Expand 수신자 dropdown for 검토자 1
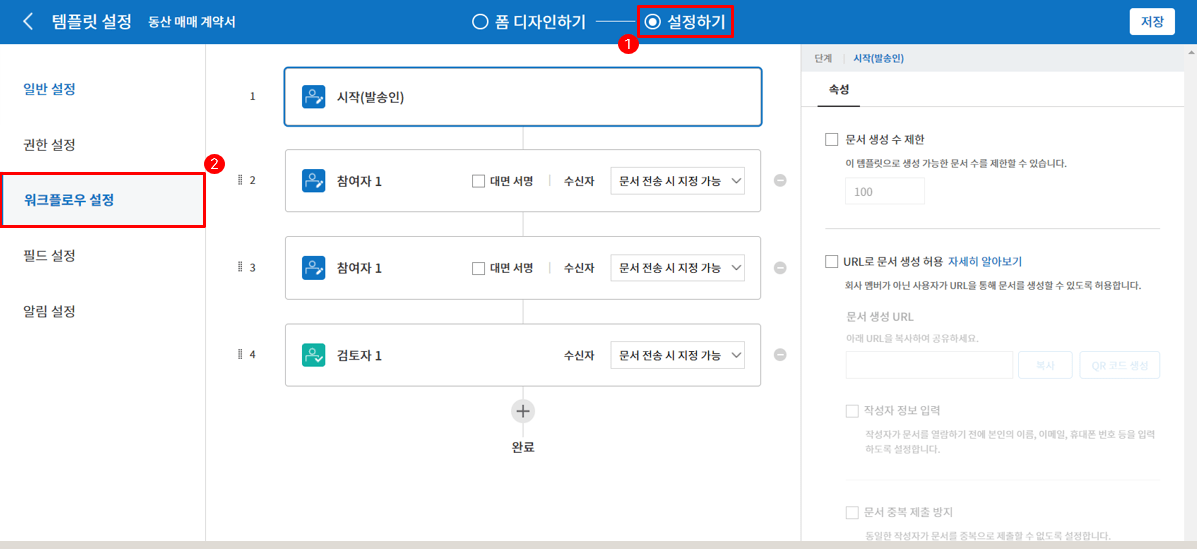The image size is (1197, 549). coord(677,355)
